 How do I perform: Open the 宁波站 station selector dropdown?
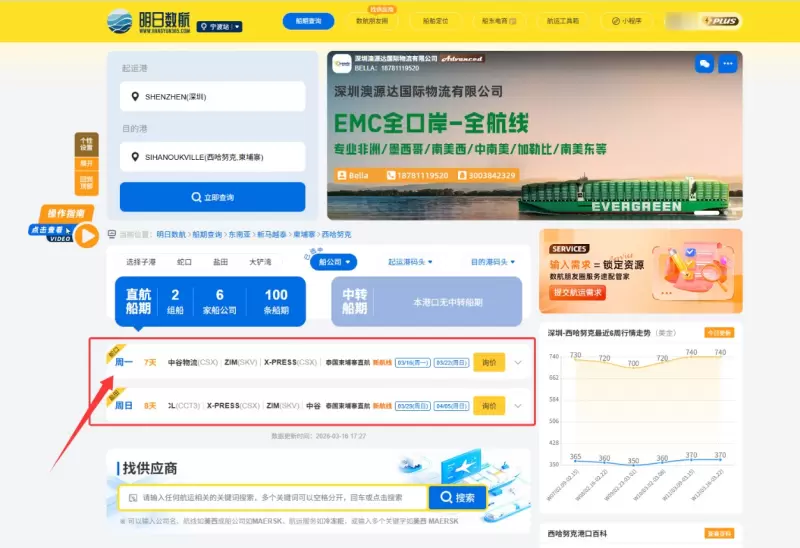pyautogui.click(x=219, y=27)
